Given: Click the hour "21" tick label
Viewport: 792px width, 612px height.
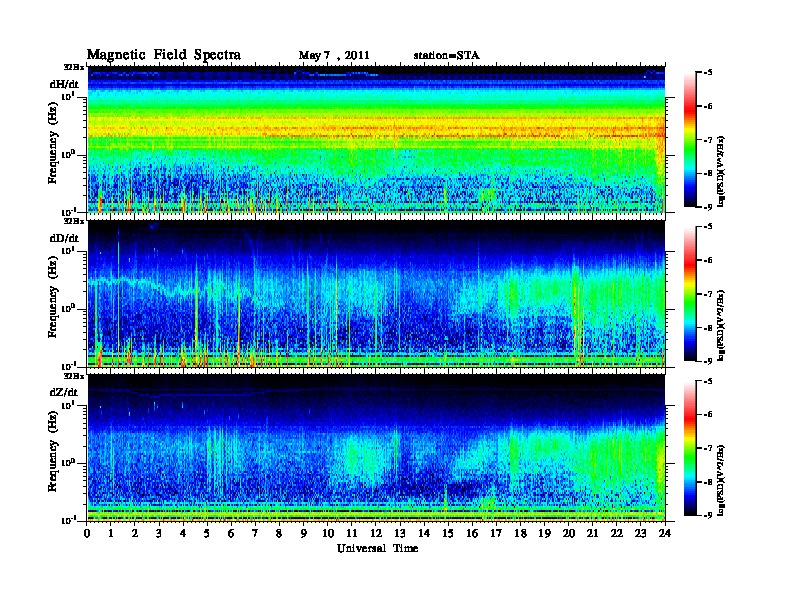Looking at the screenshot, I should coord(592,533).
